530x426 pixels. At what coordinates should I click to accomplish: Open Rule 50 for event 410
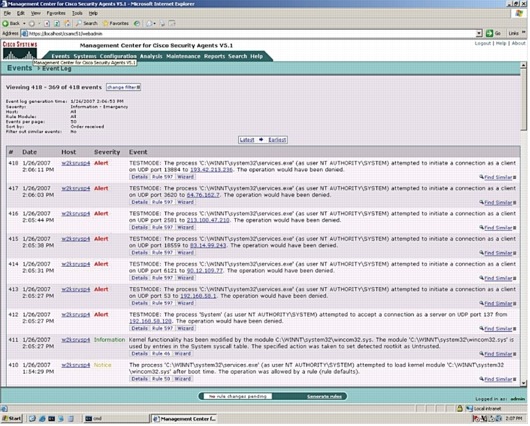pos(161,379)
